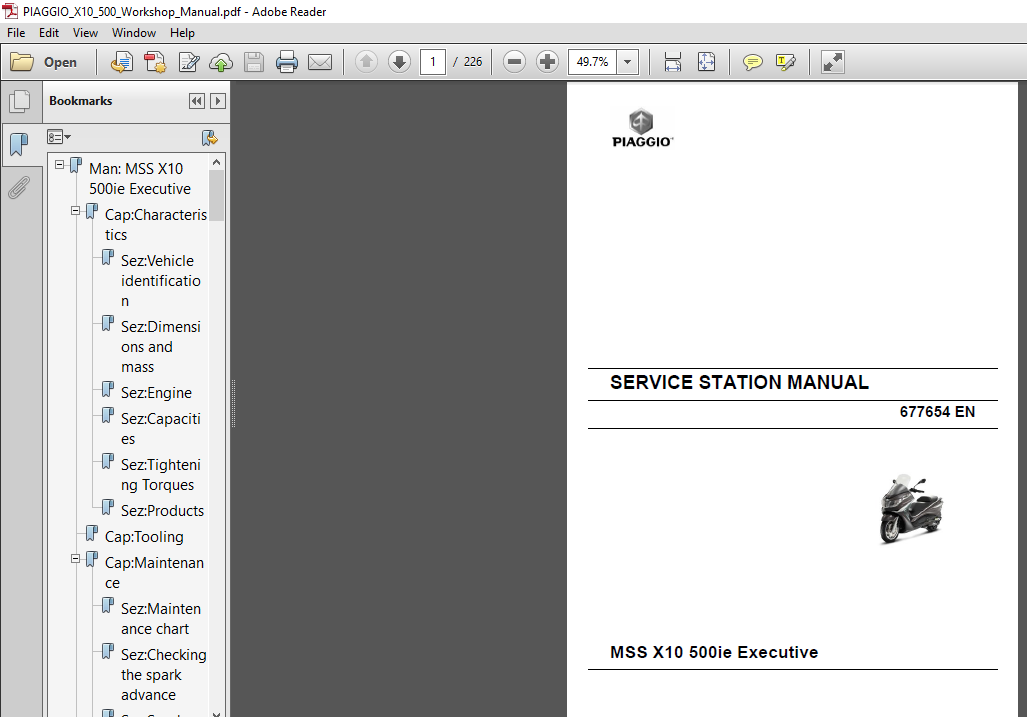
Task: Click the fit width scrolling icon
Action: (x=673, y=62)
